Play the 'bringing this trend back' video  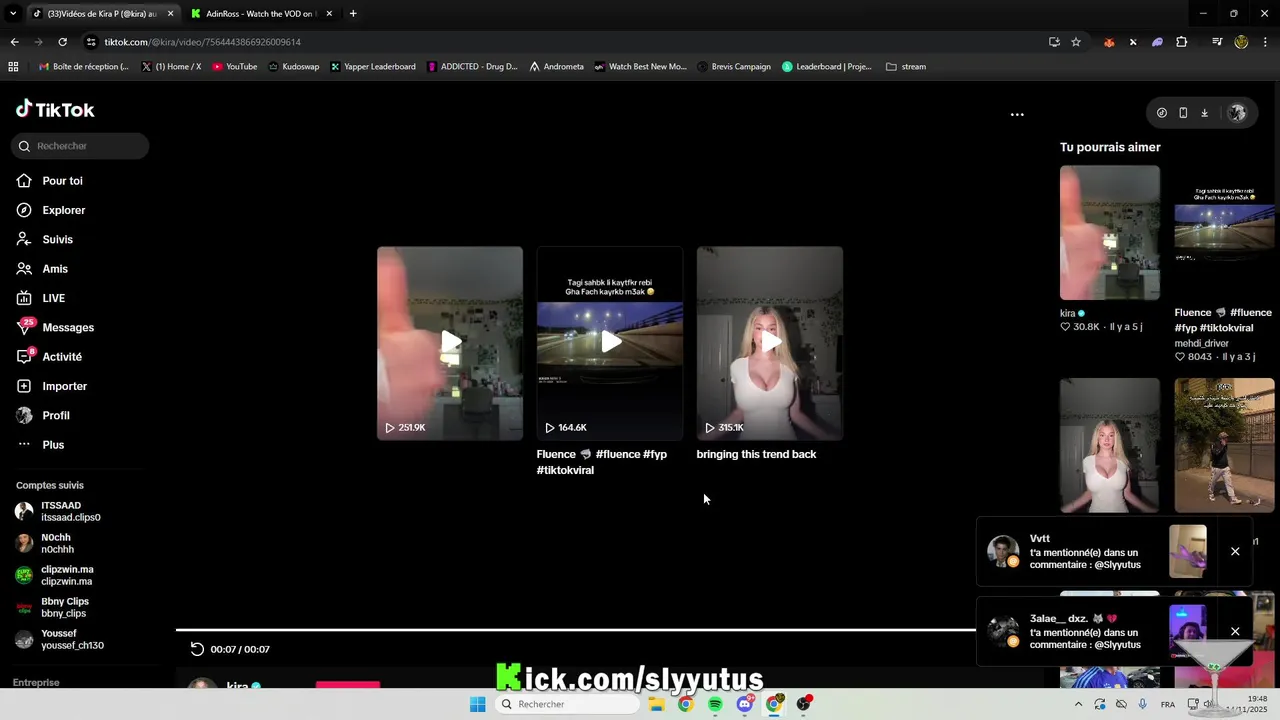pos(770,343)
